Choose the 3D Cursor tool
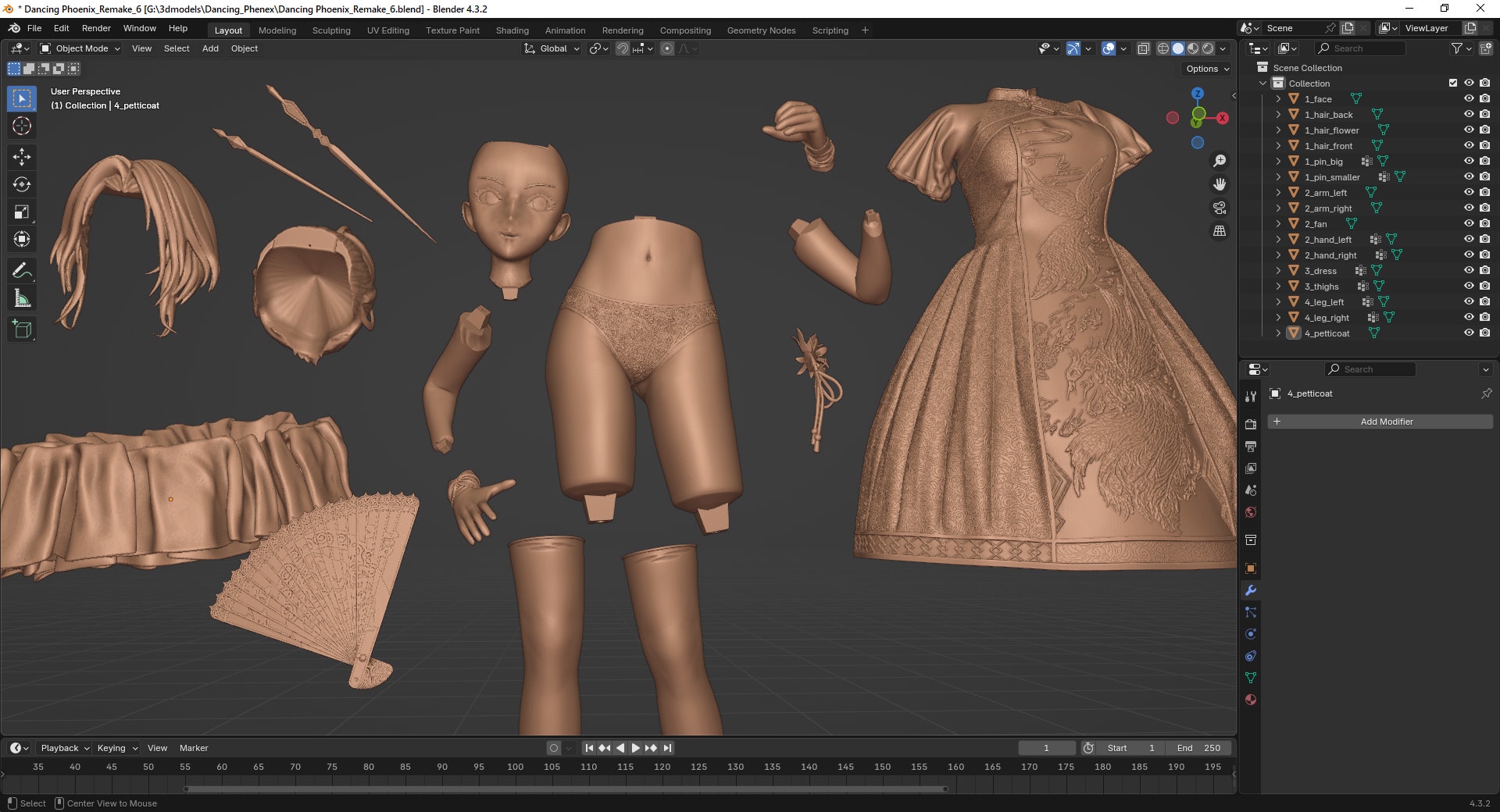 pos(22,126)
